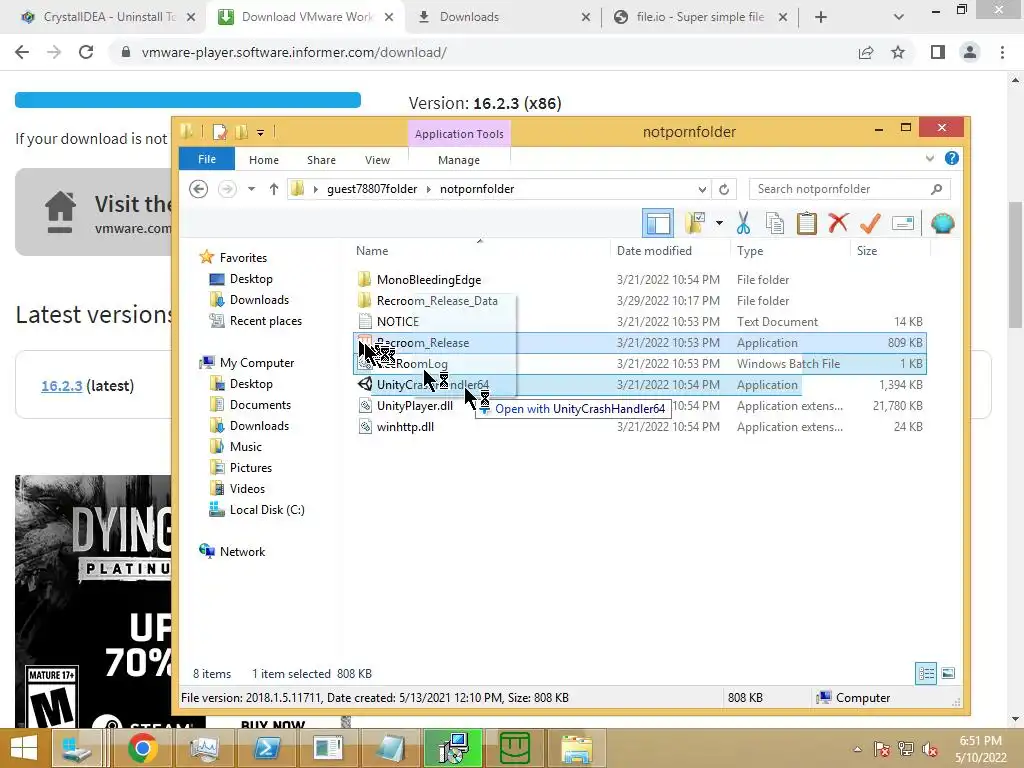This screenshot has width=1024, height=768.
Task: Open the View ribbon tab
Action: coord(377,160)
